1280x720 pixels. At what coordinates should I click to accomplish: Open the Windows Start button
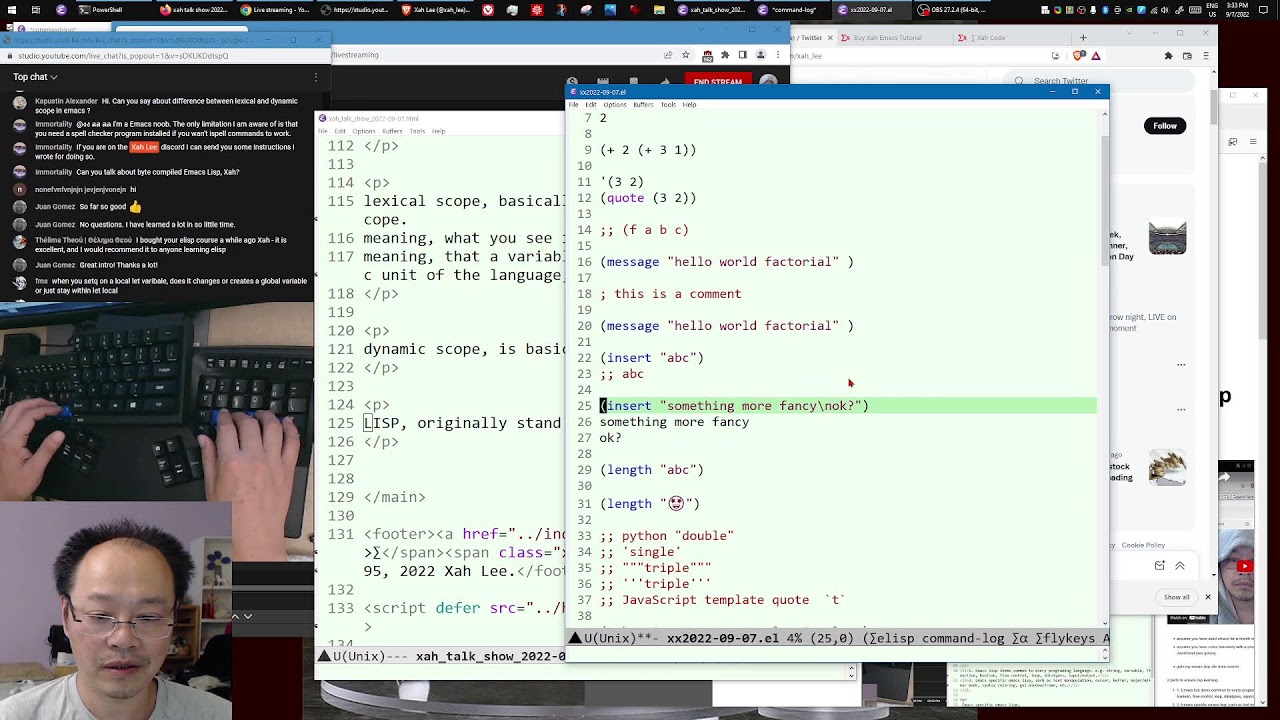[x=10, y=10]
